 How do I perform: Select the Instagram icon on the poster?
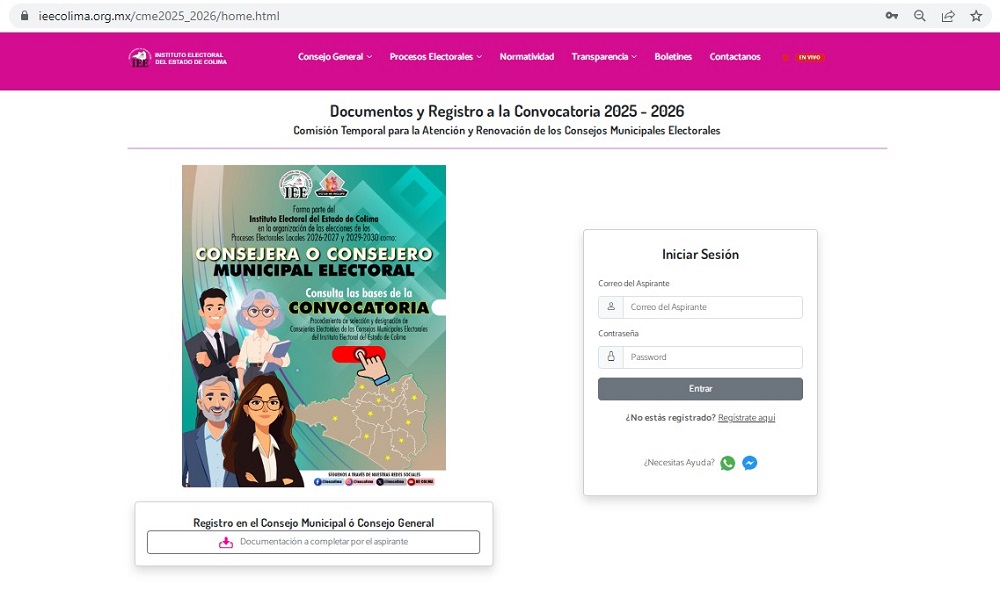point(348,481)
